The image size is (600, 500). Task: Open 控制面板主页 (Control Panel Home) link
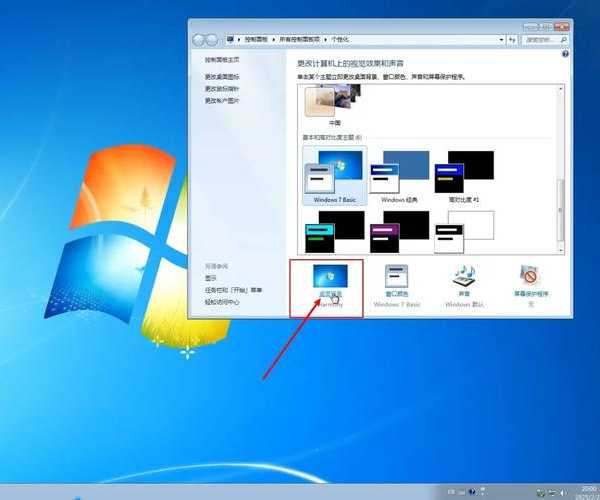tap(223, 62)
